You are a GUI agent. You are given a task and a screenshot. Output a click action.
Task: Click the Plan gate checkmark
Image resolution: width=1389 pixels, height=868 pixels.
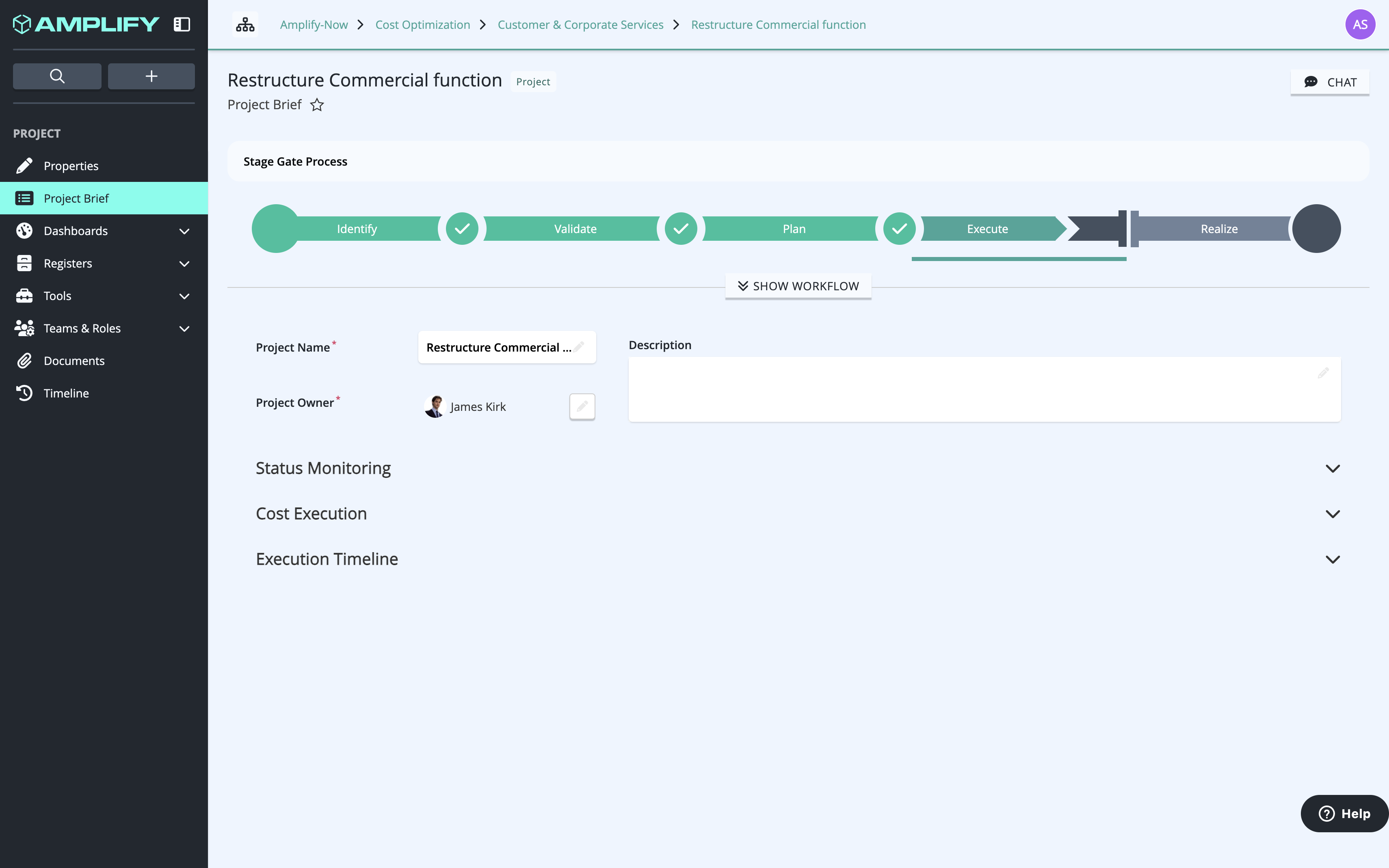(x=900, y=229)
